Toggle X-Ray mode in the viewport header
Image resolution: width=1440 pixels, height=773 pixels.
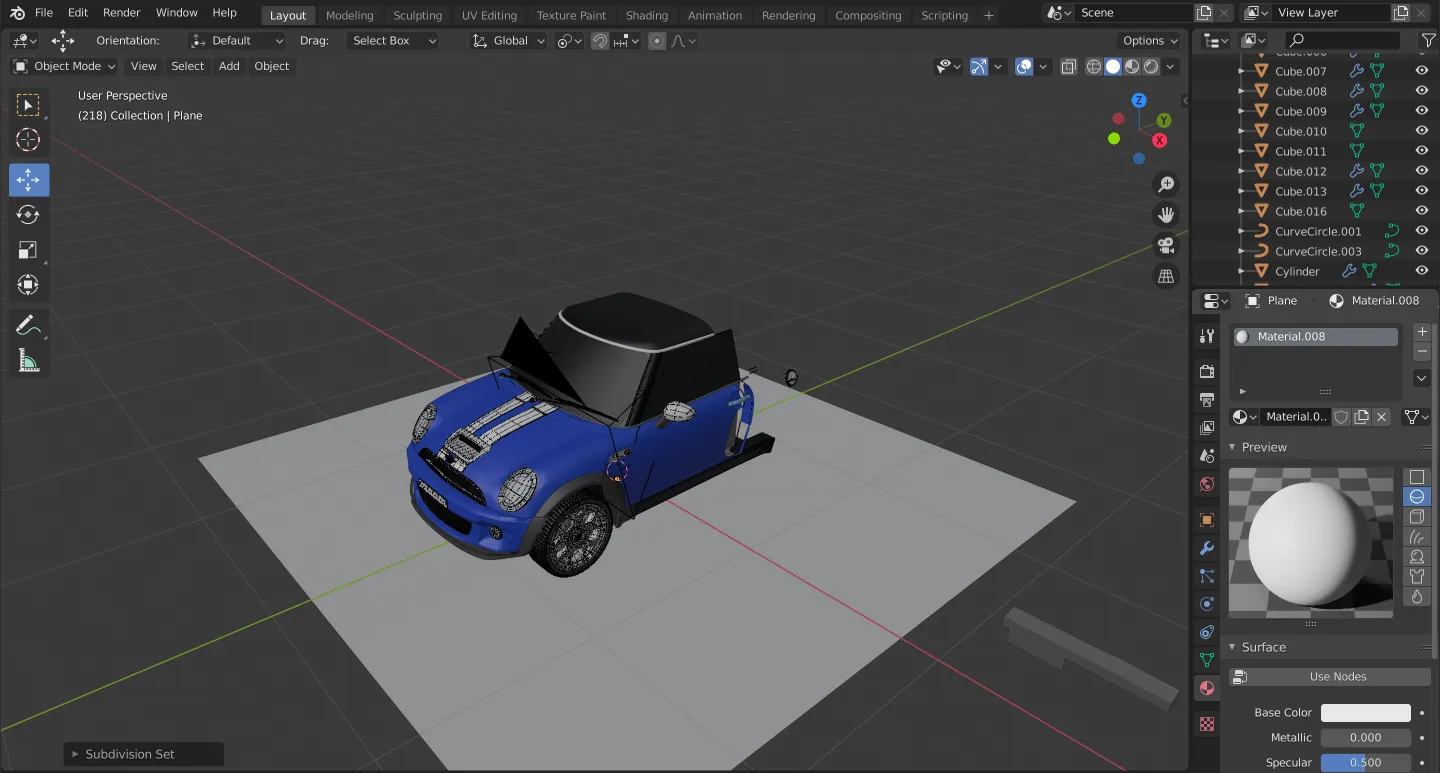coord(1068,66)
